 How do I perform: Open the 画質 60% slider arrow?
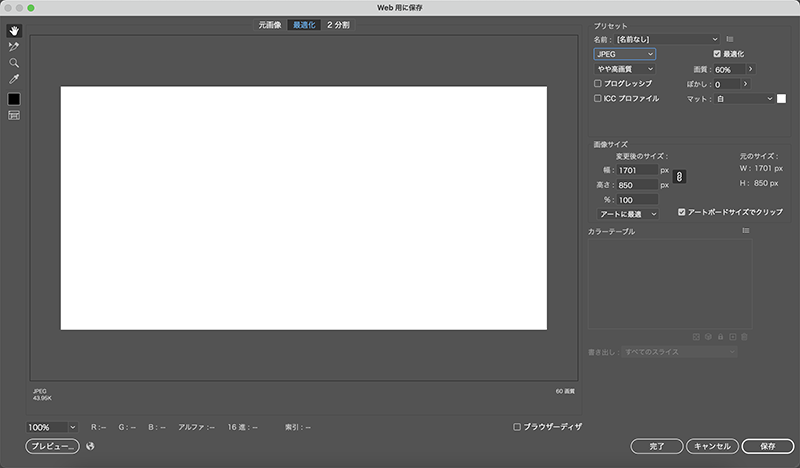[751, 69]
